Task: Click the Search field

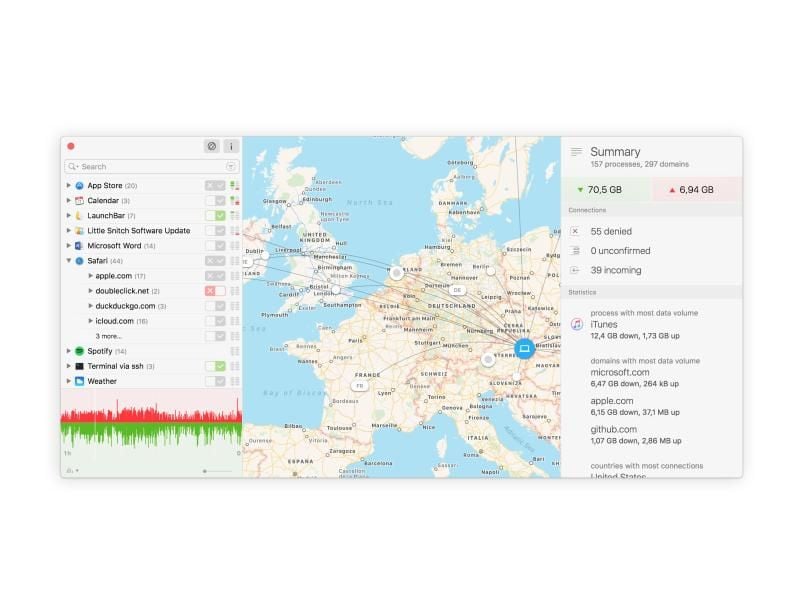Action: (152, 167)
